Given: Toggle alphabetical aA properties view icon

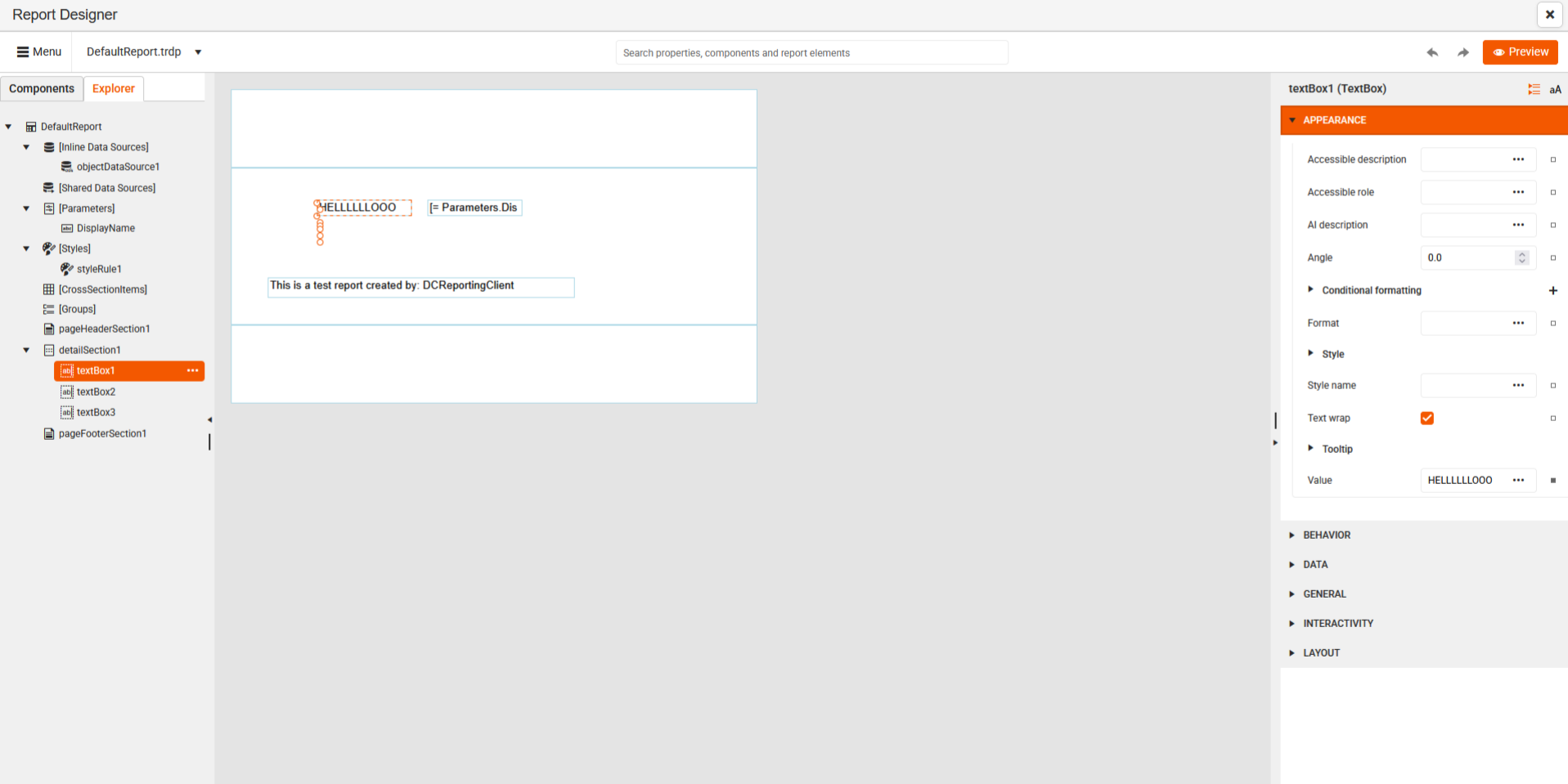Looking at the screenshot, I should pos(1555,89).
